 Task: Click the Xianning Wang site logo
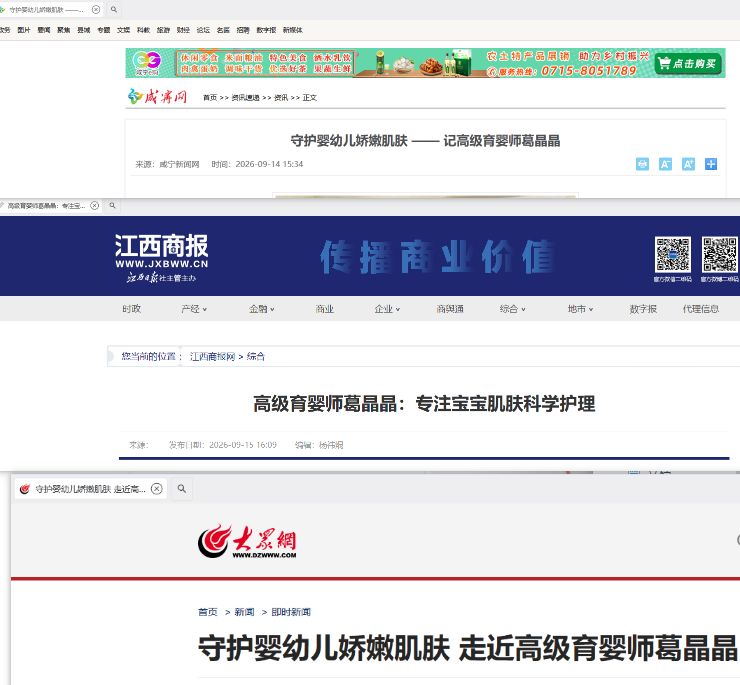coord(157,97)
